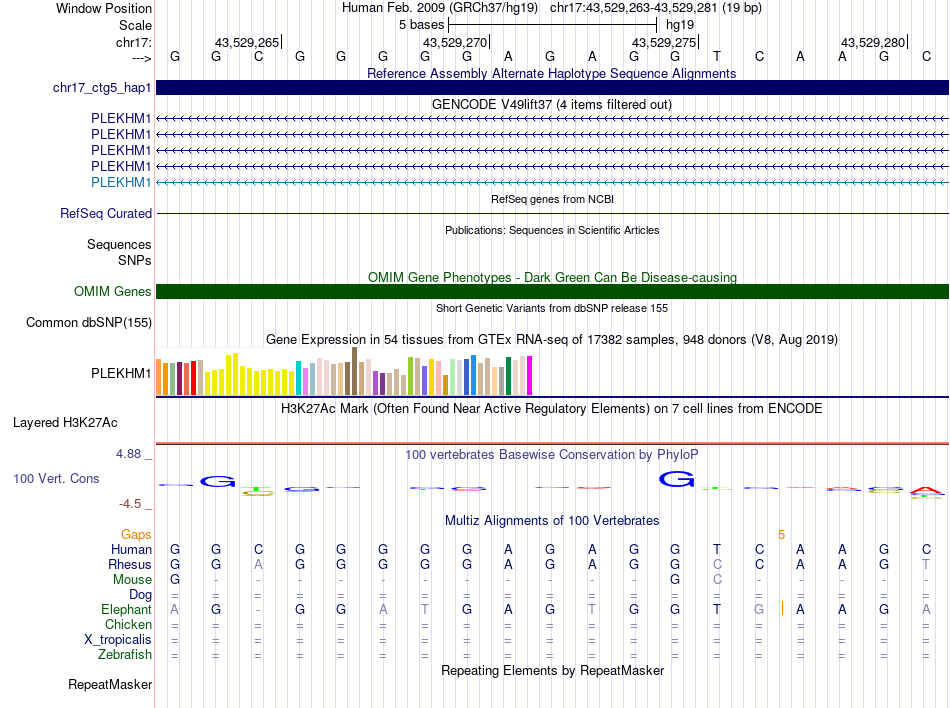Open the light-blue PLEKHM1 transcript label
Image resolution: width=950 pixels, height=708 pixels.
tap(121, 182)
